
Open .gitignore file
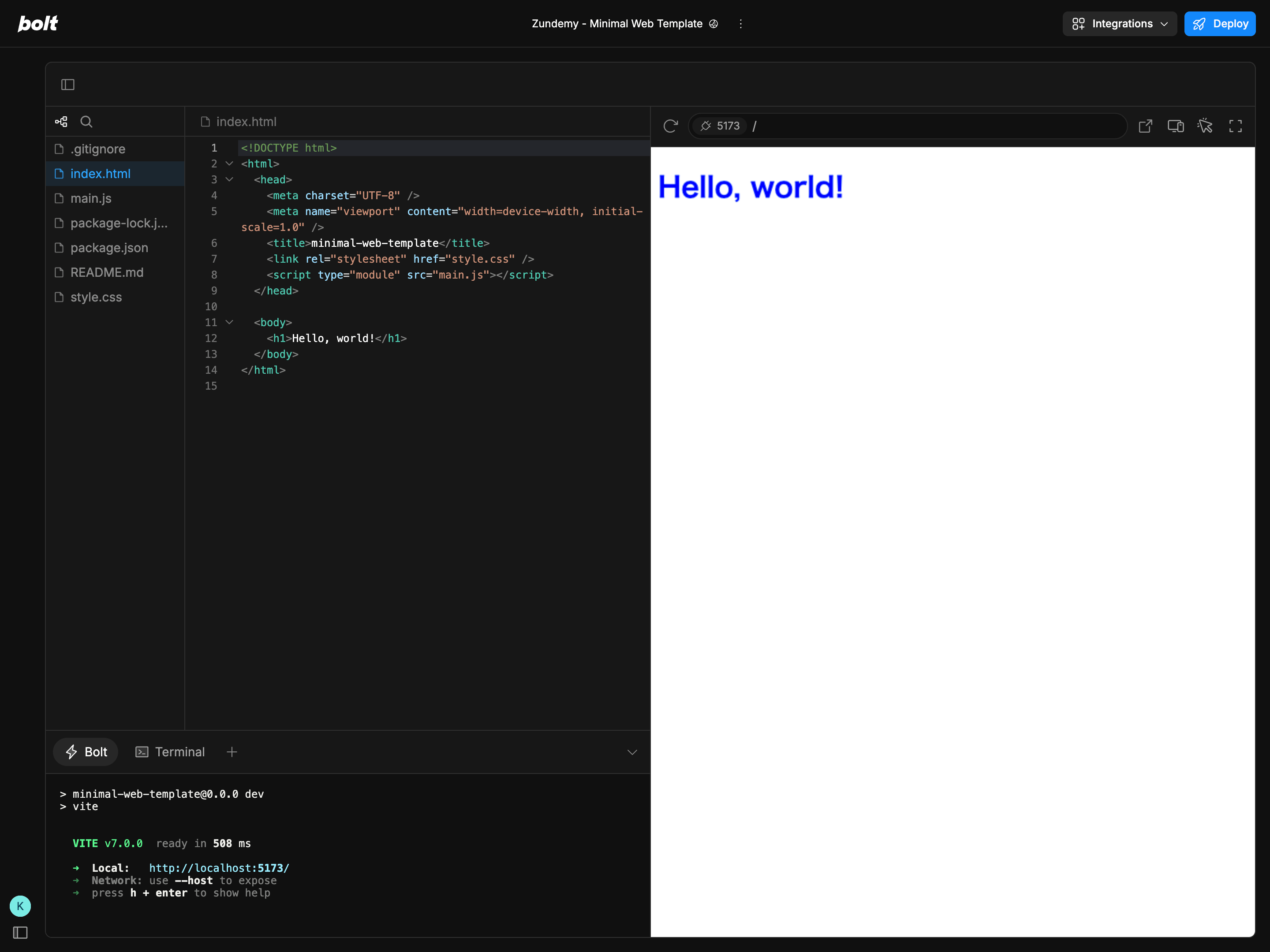pos(116,149)
